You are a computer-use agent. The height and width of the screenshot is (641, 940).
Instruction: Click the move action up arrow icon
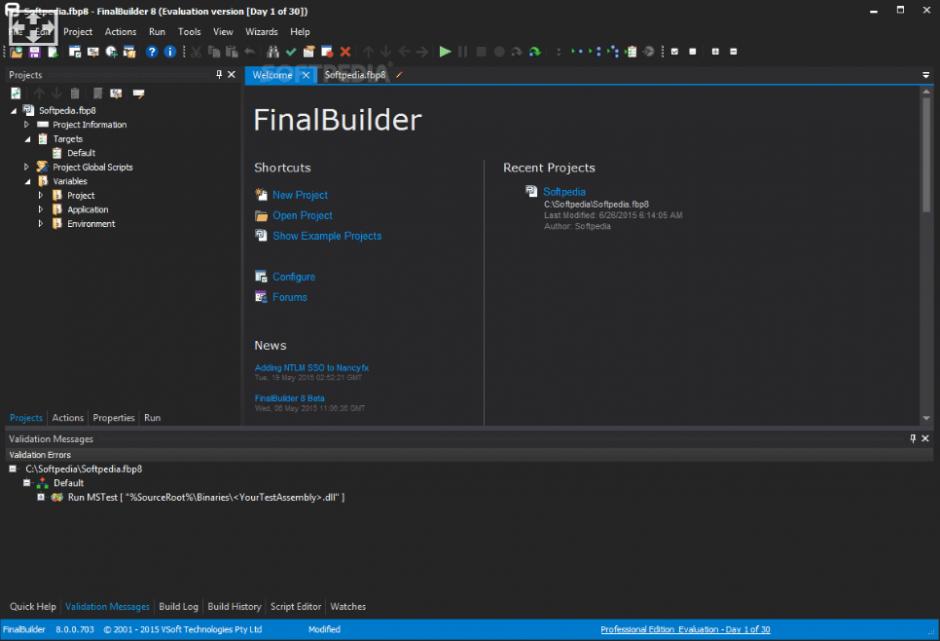[x=368, y=52]
